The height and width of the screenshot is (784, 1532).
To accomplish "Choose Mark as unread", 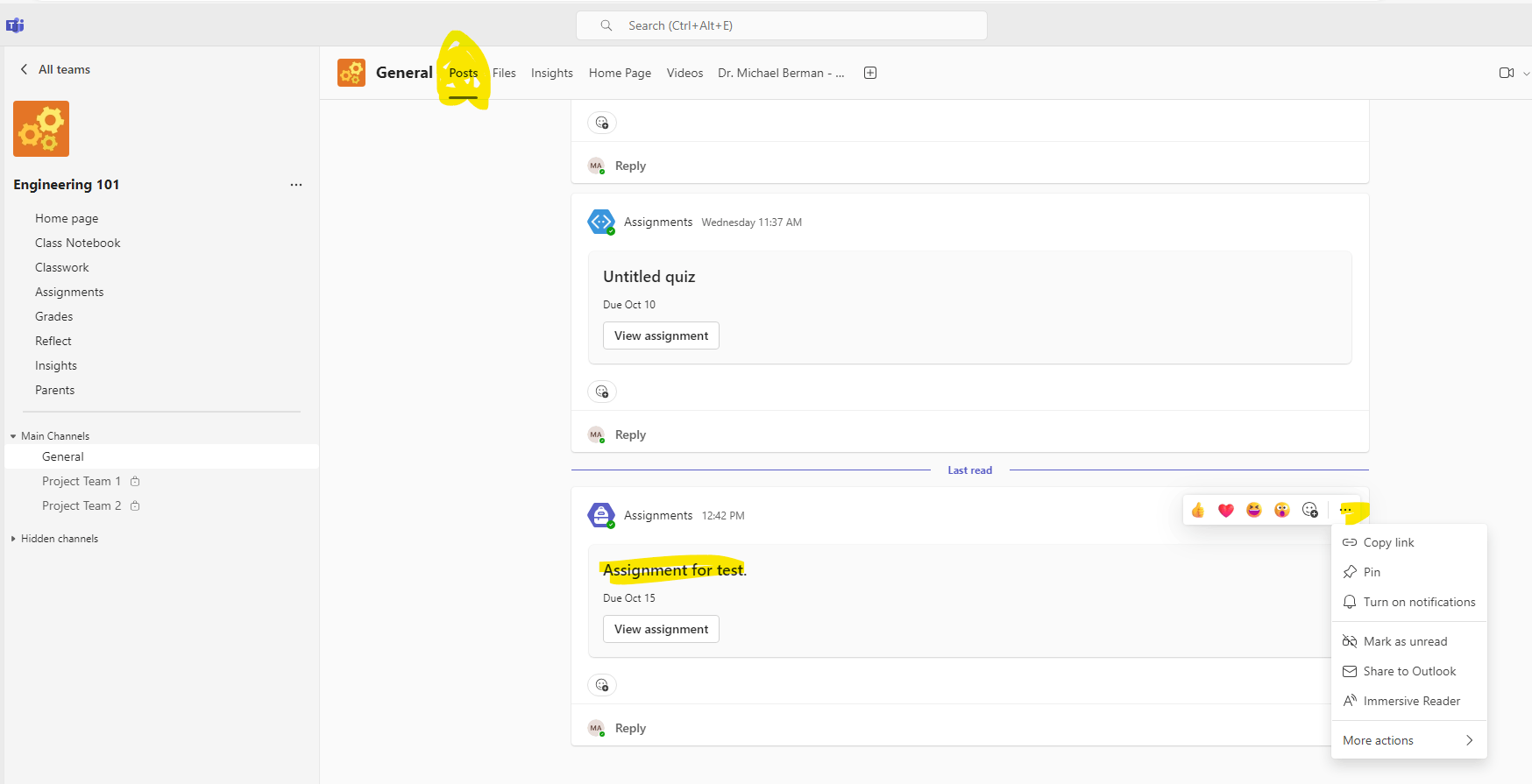I will tap(1409, 641).
